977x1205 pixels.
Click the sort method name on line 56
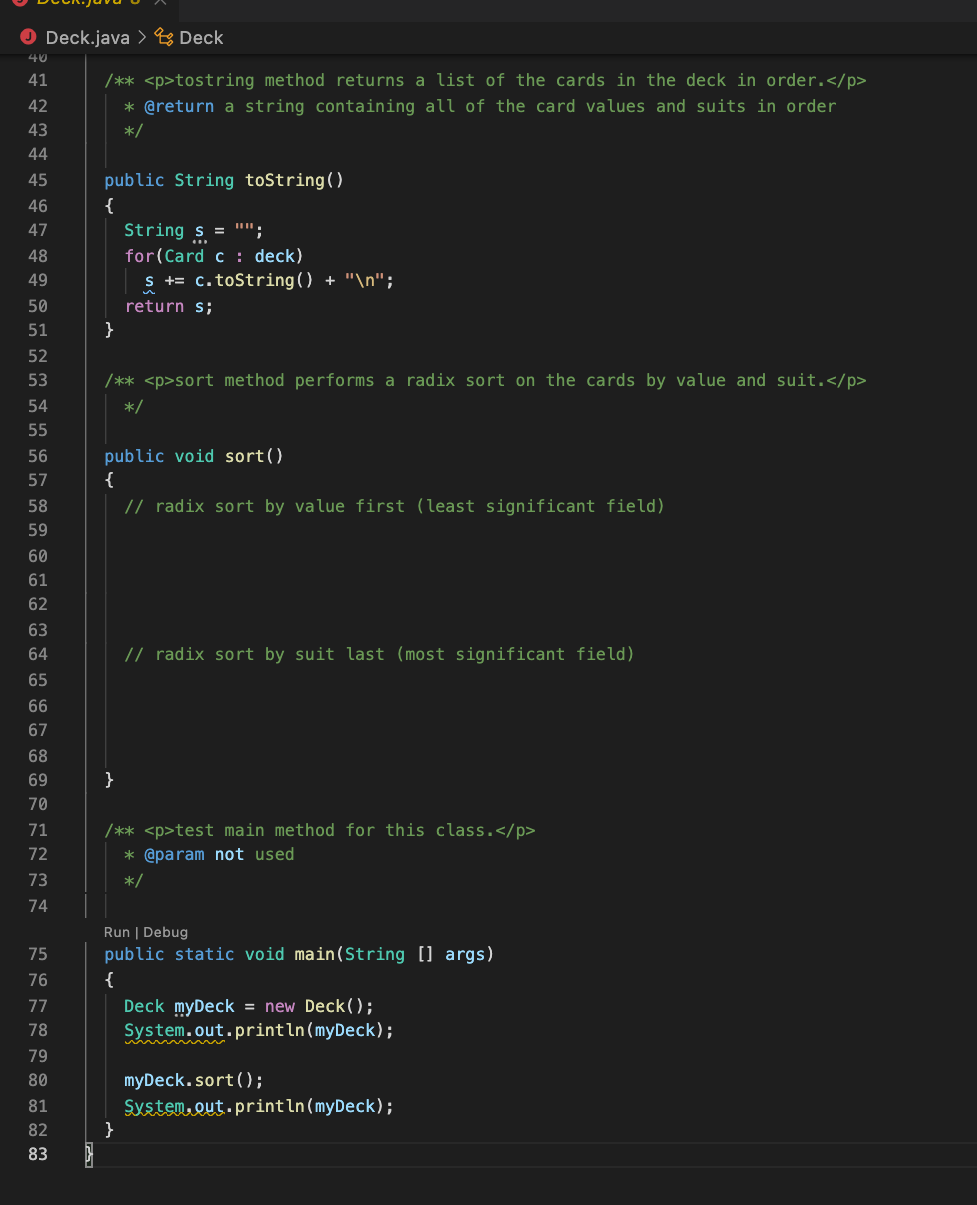coord(245,456)
